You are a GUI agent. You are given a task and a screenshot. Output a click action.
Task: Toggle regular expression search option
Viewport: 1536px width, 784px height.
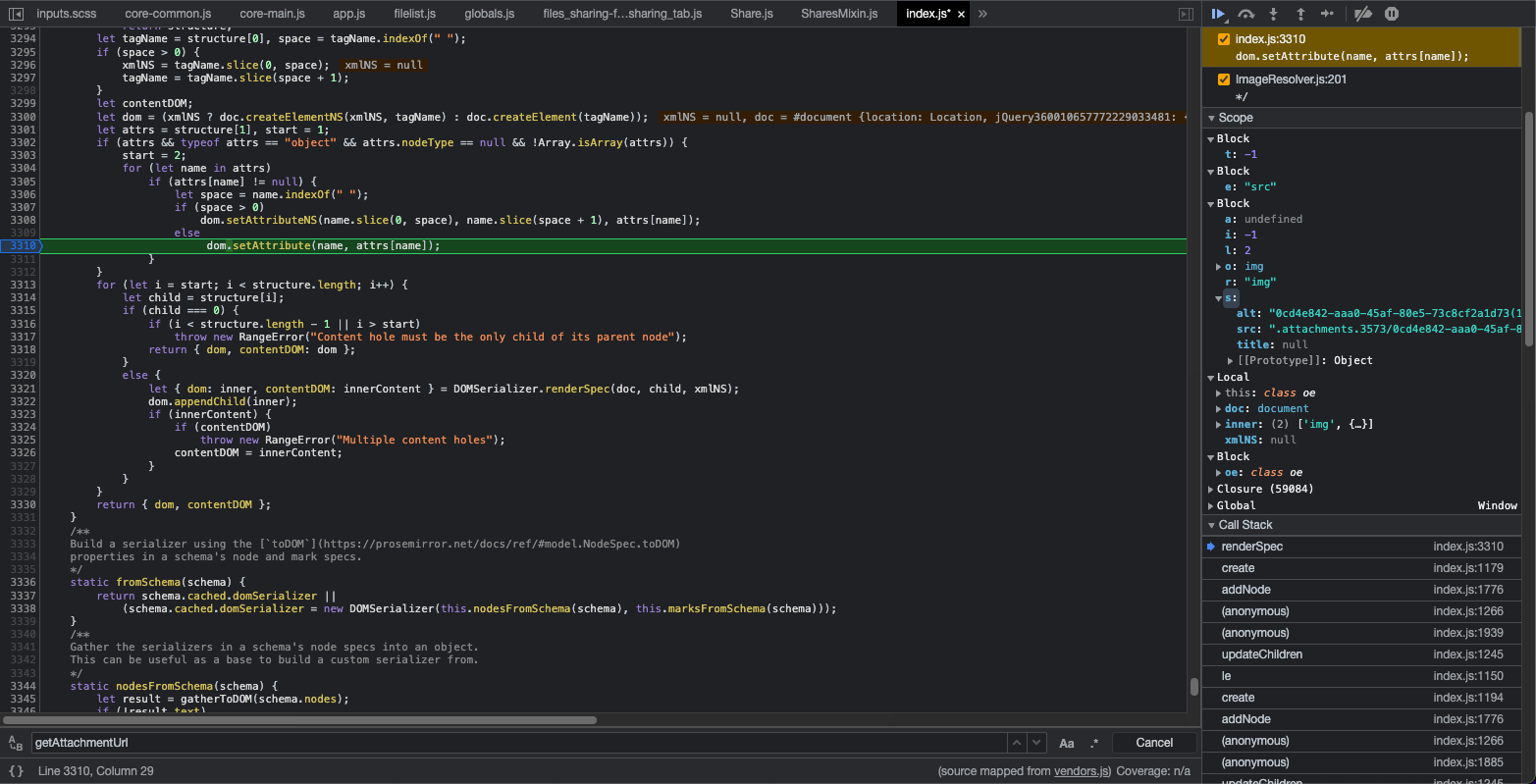click(1094, 743)
